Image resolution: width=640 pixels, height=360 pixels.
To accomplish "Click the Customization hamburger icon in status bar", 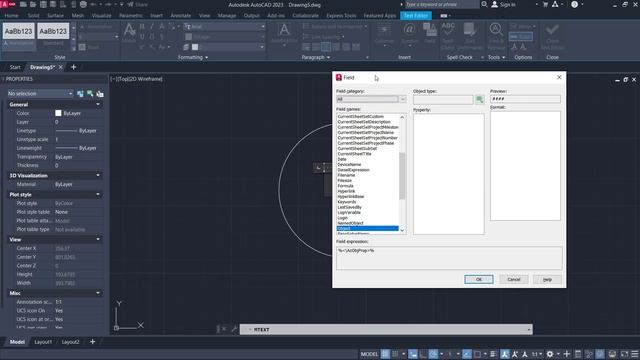I will [634, 354].
